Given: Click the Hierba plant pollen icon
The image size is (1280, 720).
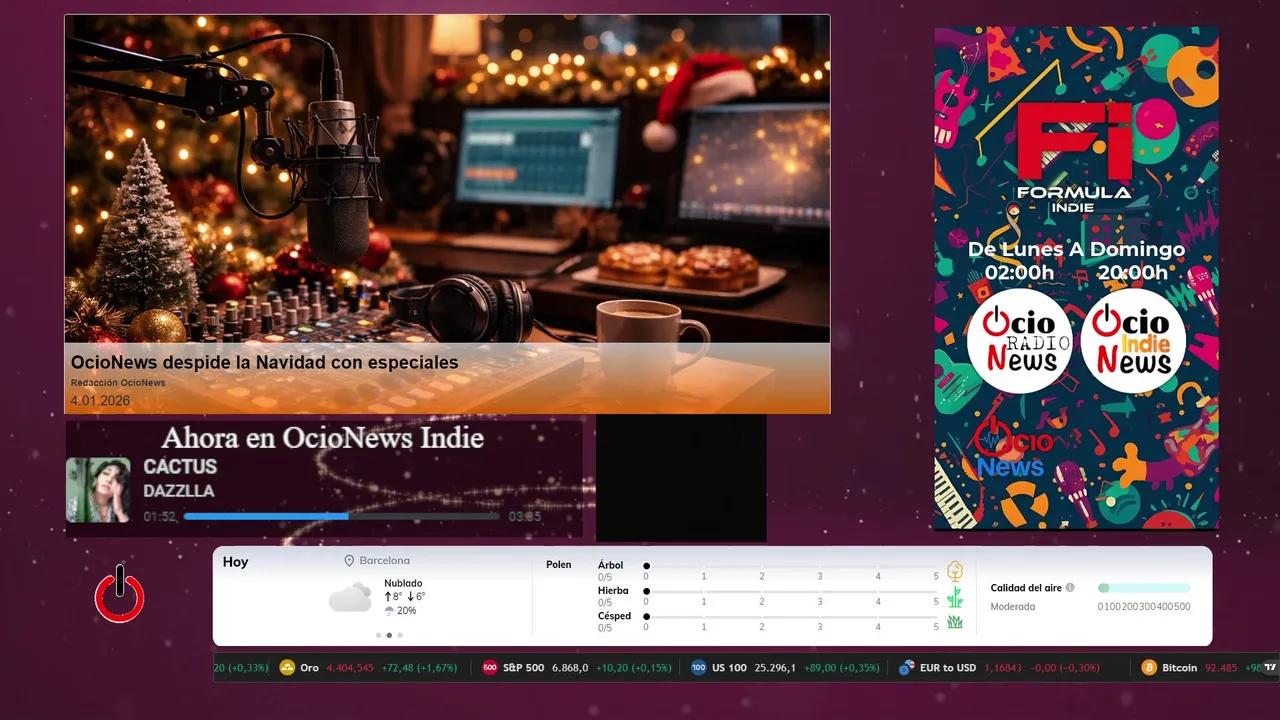Looking at the screenshot, I should point(954,597).
